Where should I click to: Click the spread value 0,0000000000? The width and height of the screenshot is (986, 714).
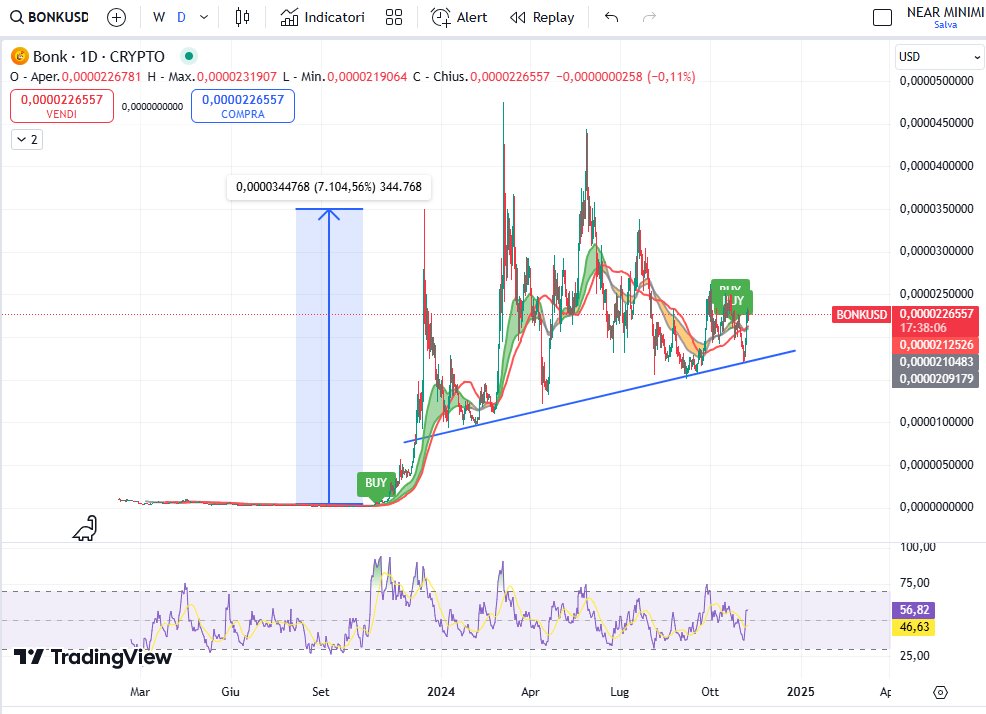(152, 107)
